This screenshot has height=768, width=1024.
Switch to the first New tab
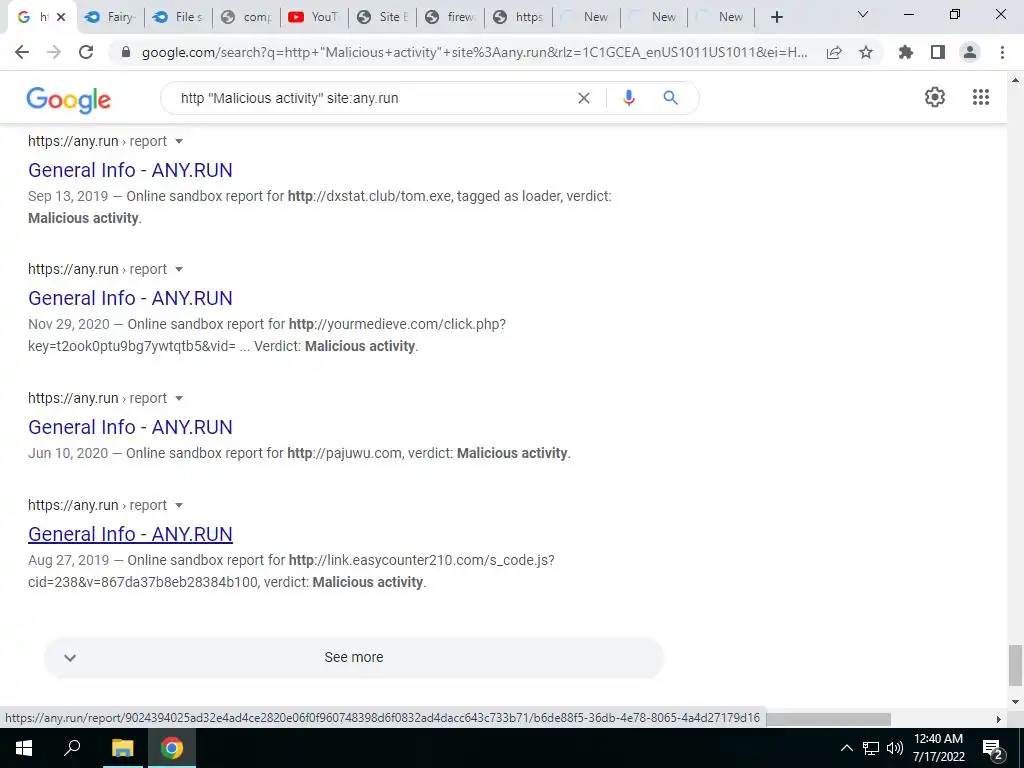[x=586, y=17]
